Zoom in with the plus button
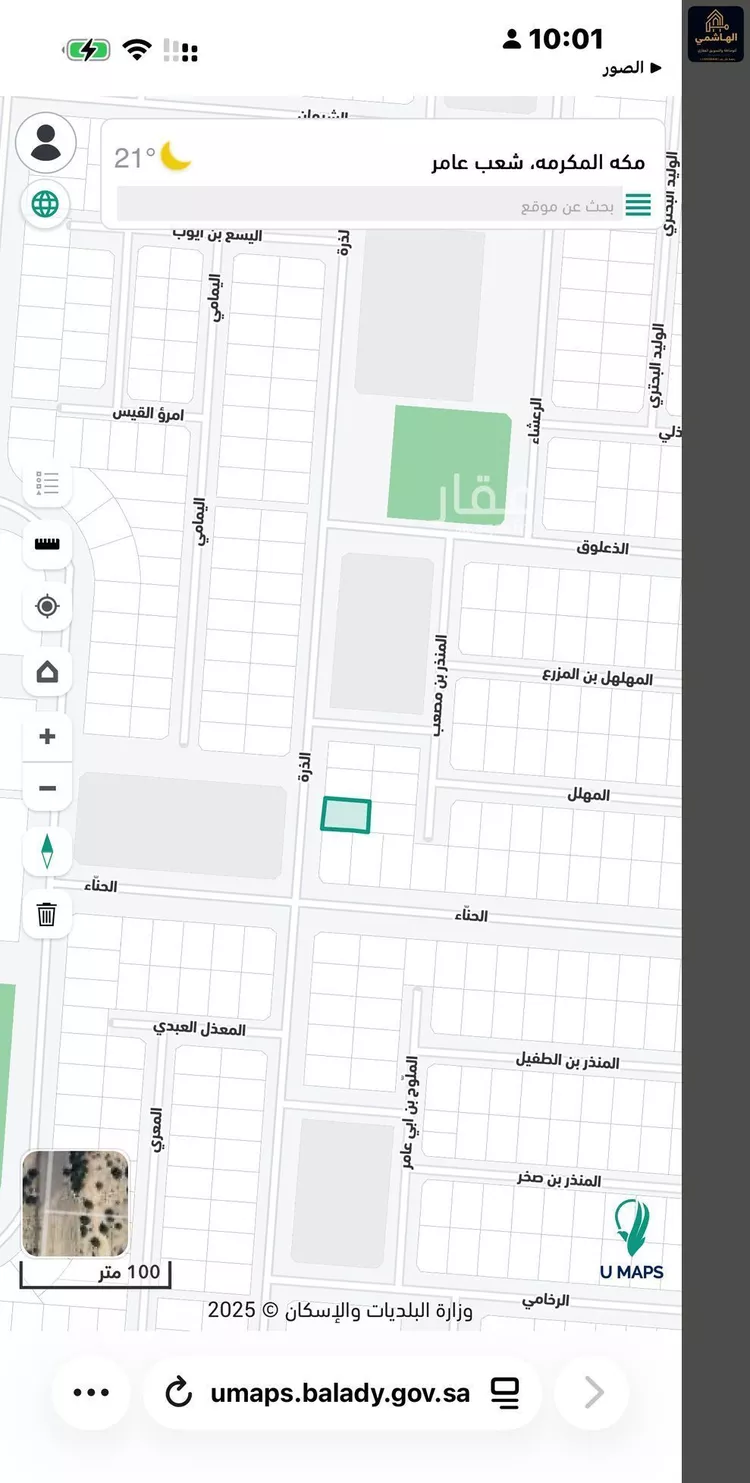This screenshot has height=1483, width=750. [47, 737]
